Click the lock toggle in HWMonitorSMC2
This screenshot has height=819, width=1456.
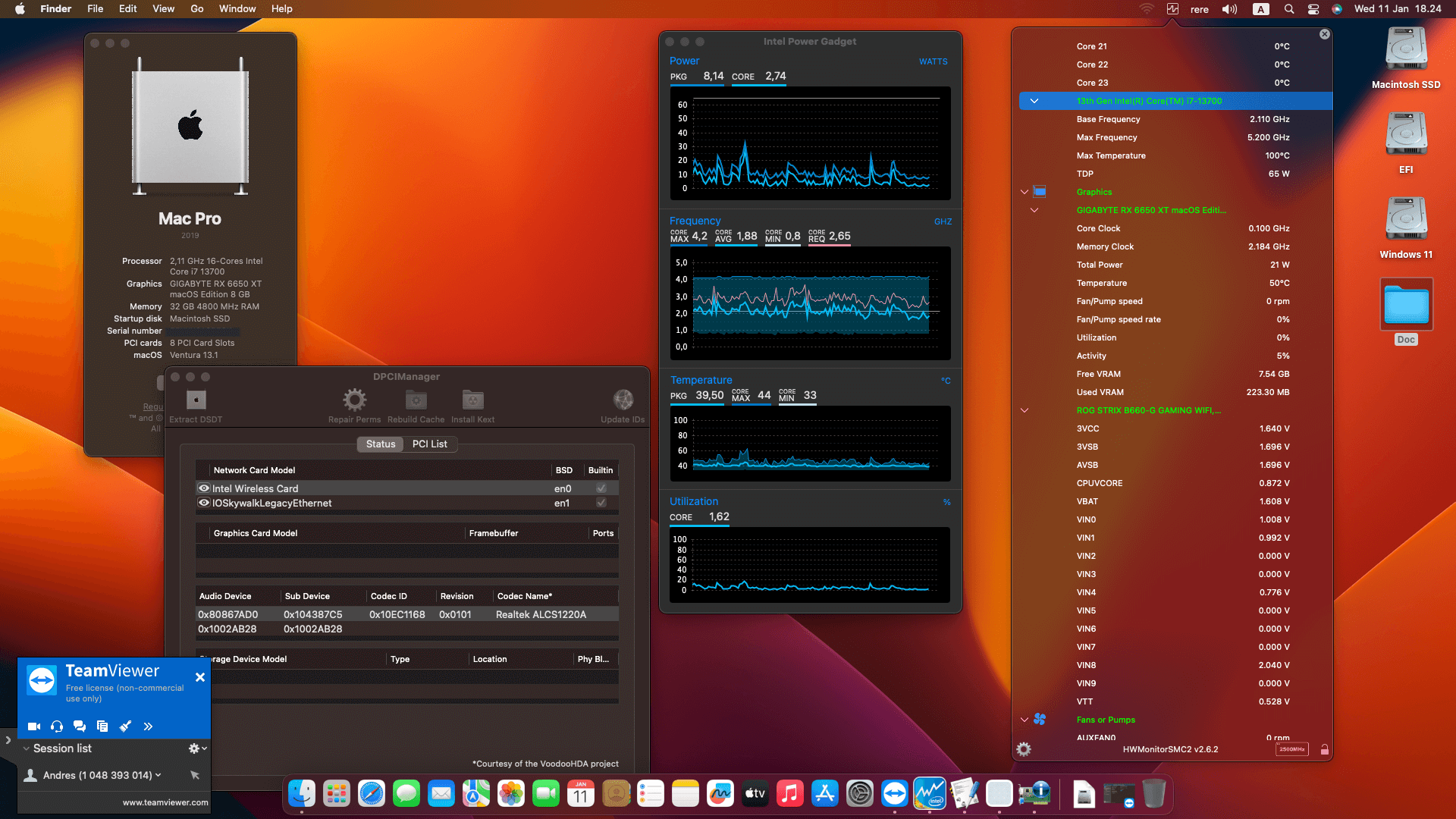[1325, 749]
